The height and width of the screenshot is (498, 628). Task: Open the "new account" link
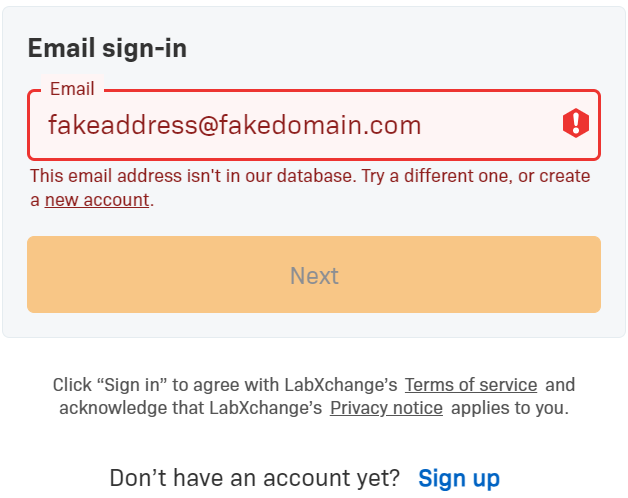97,200
